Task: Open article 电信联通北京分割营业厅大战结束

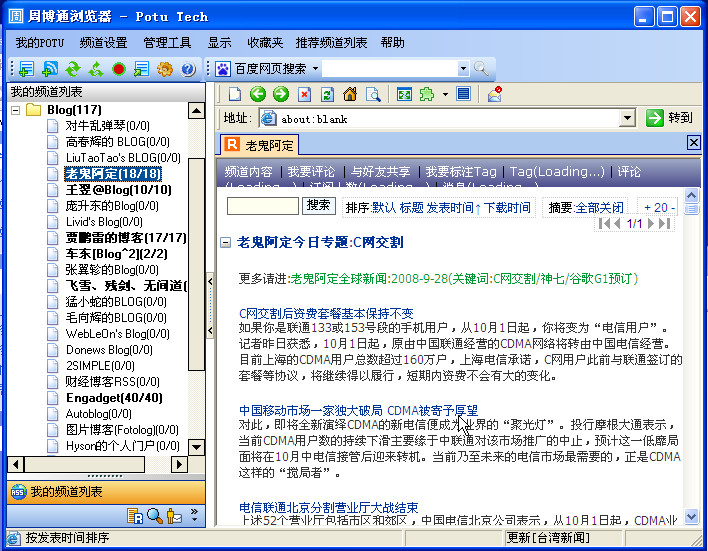Action: (328, 508)
